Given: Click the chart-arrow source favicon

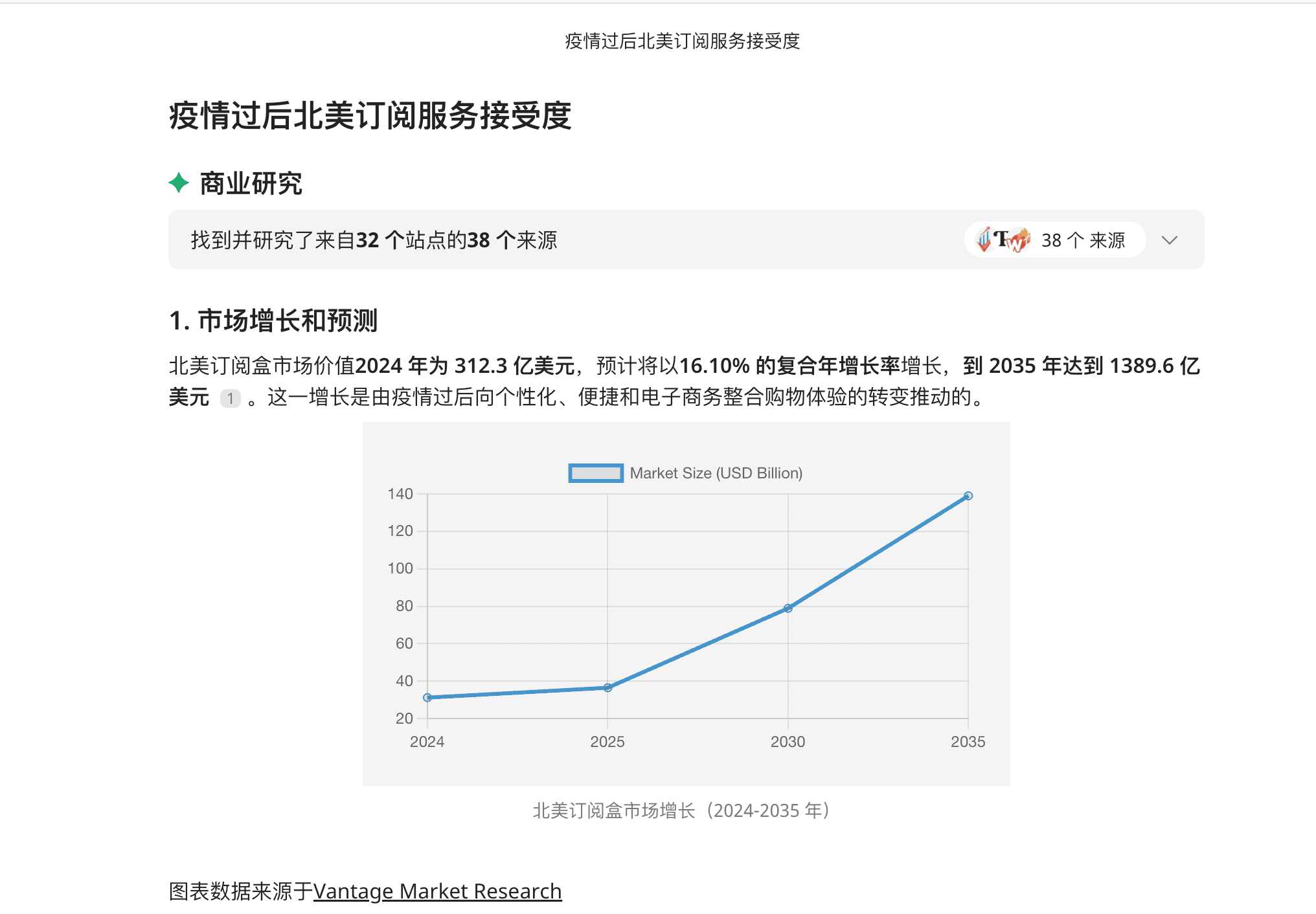Looking at the screenshot, I should click(x=984, y=240).
